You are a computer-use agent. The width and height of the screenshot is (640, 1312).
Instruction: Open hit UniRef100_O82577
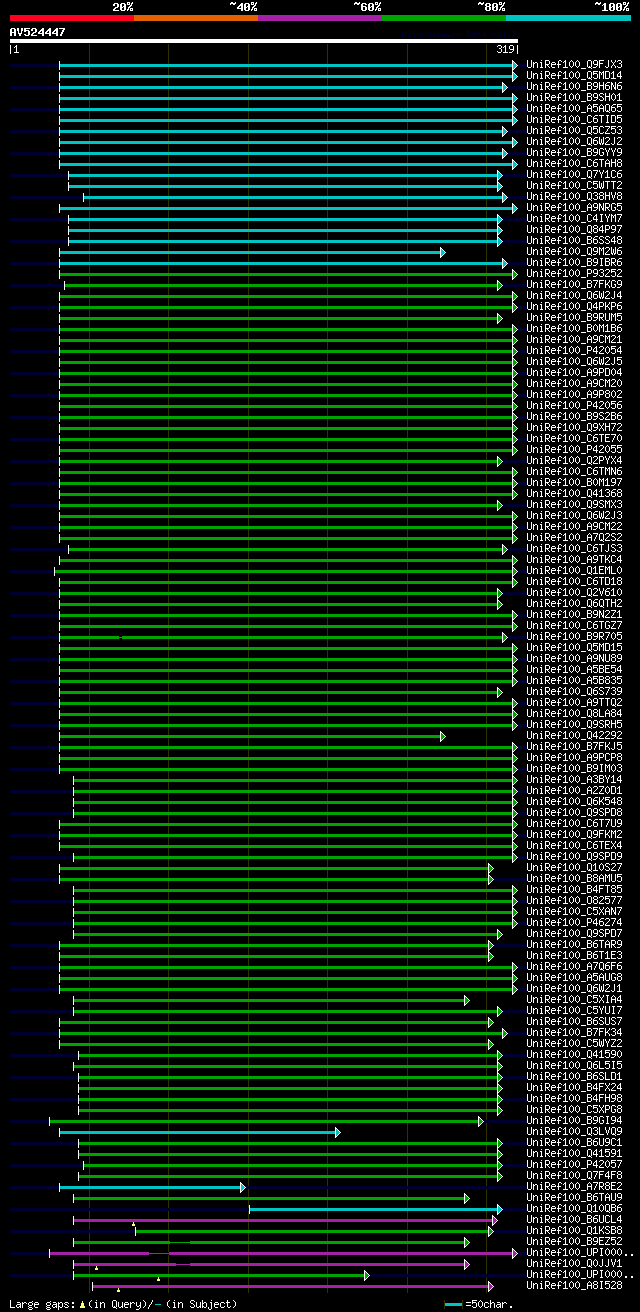coord(575,900)
